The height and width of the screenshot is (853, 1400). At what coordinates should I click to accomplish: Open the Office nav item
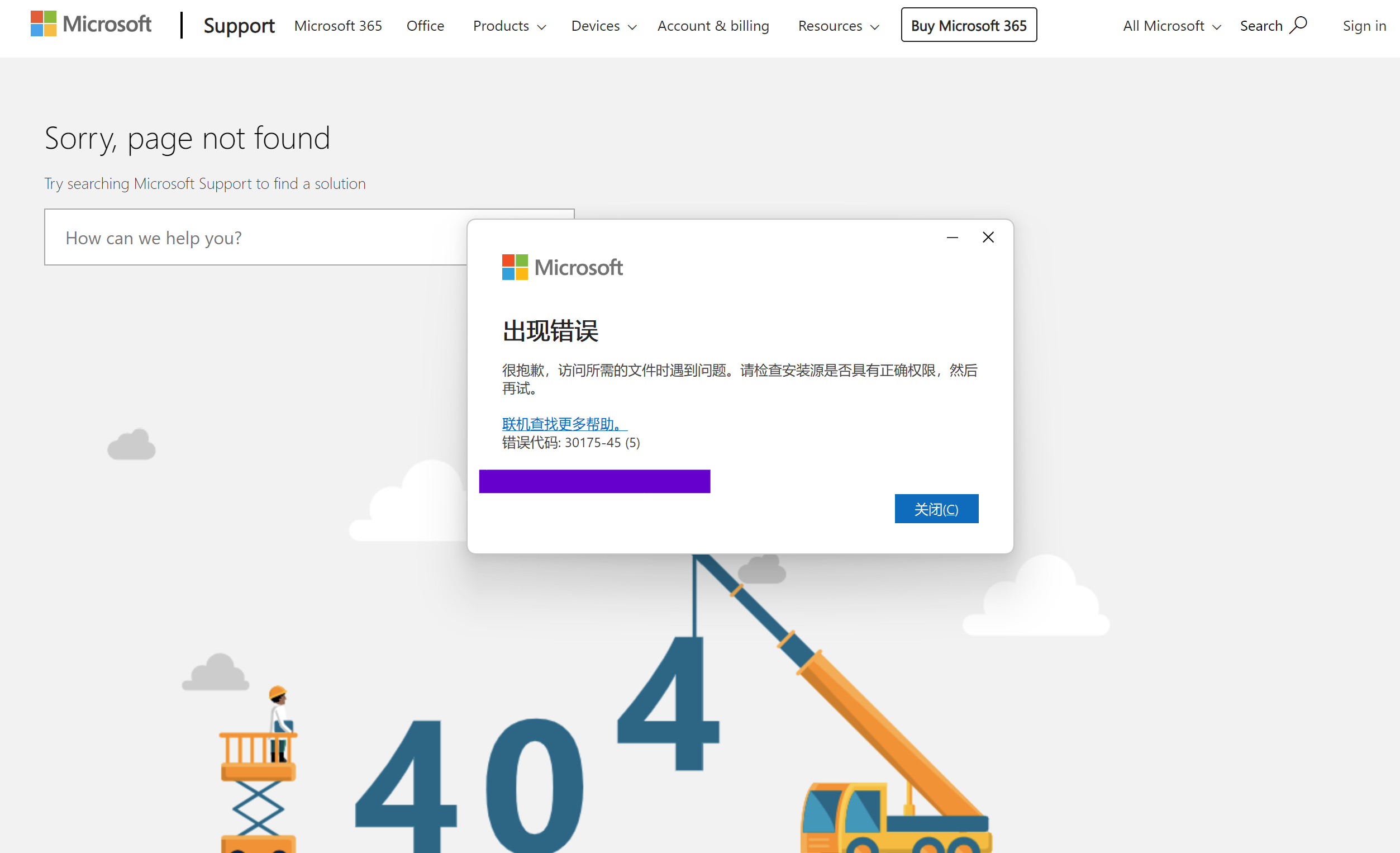point(426,26)
